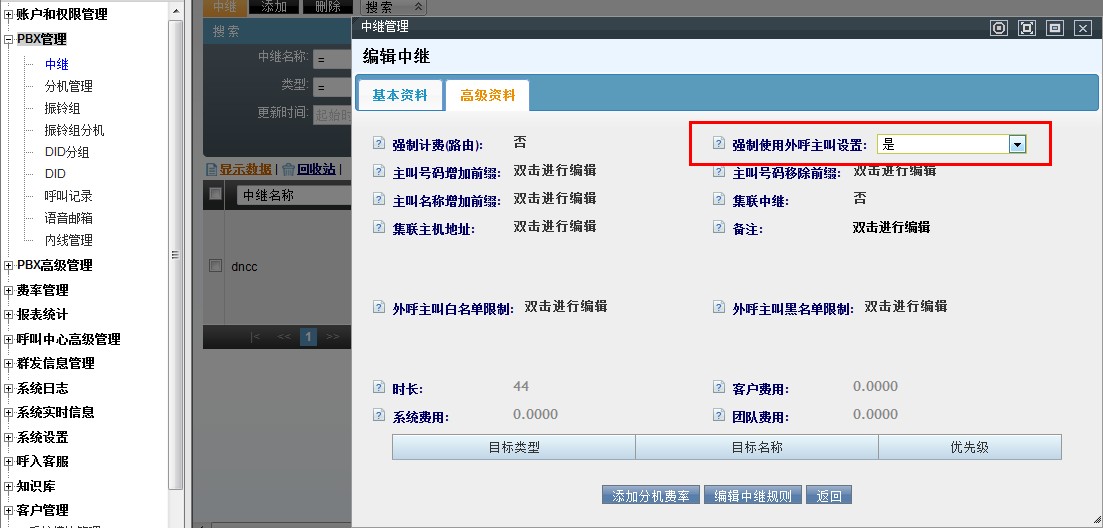Expand the 费率管理 tree node
The width and height of the screenshot is (1103, 528).
pos(9,290)
